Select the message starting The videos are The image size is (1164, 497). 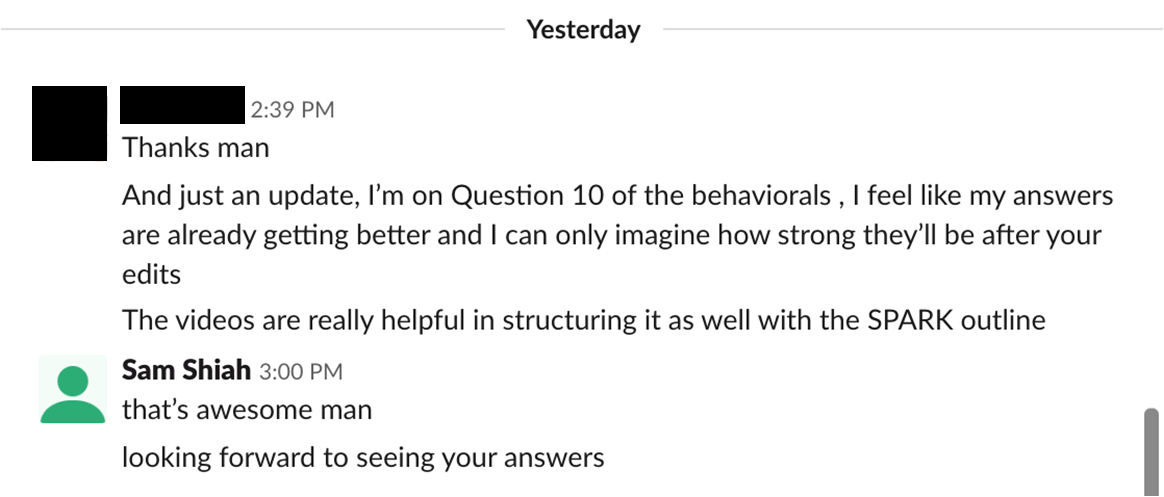583,320
